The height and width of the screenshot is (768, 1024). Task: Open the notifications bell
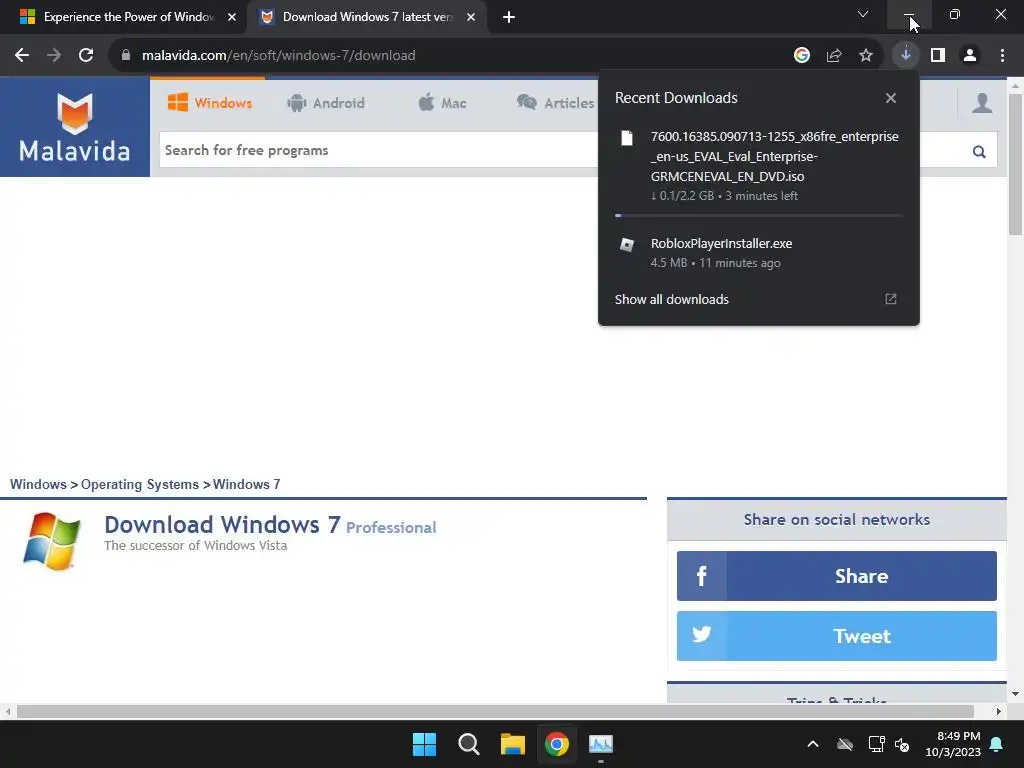[x=997, y=744]
